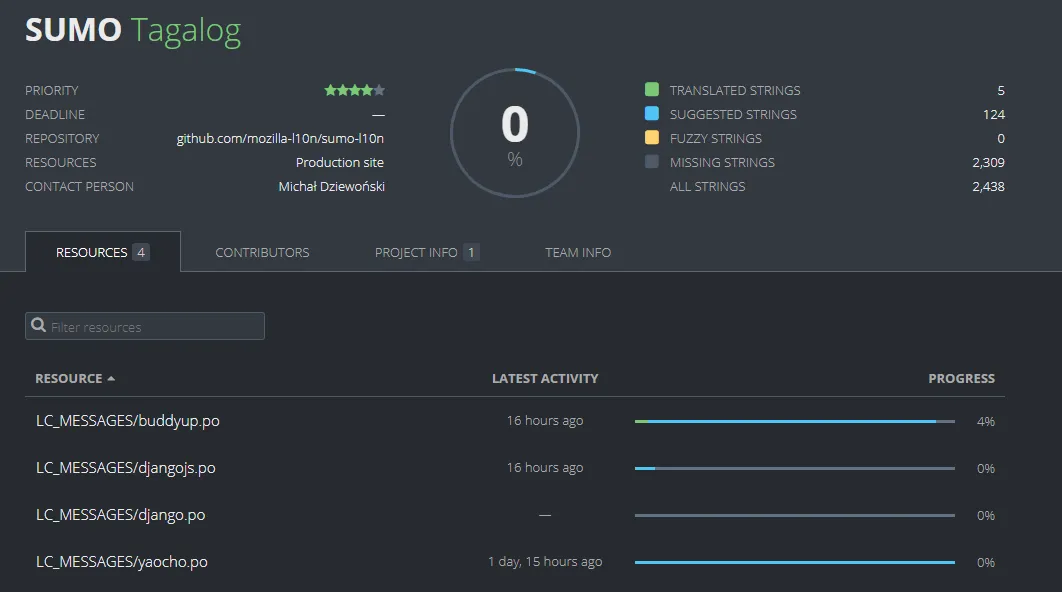Click the all strings count 2,438
The height and width of the screenshot is (592, 1062).
pyautogui.click(x=988, y=186)
